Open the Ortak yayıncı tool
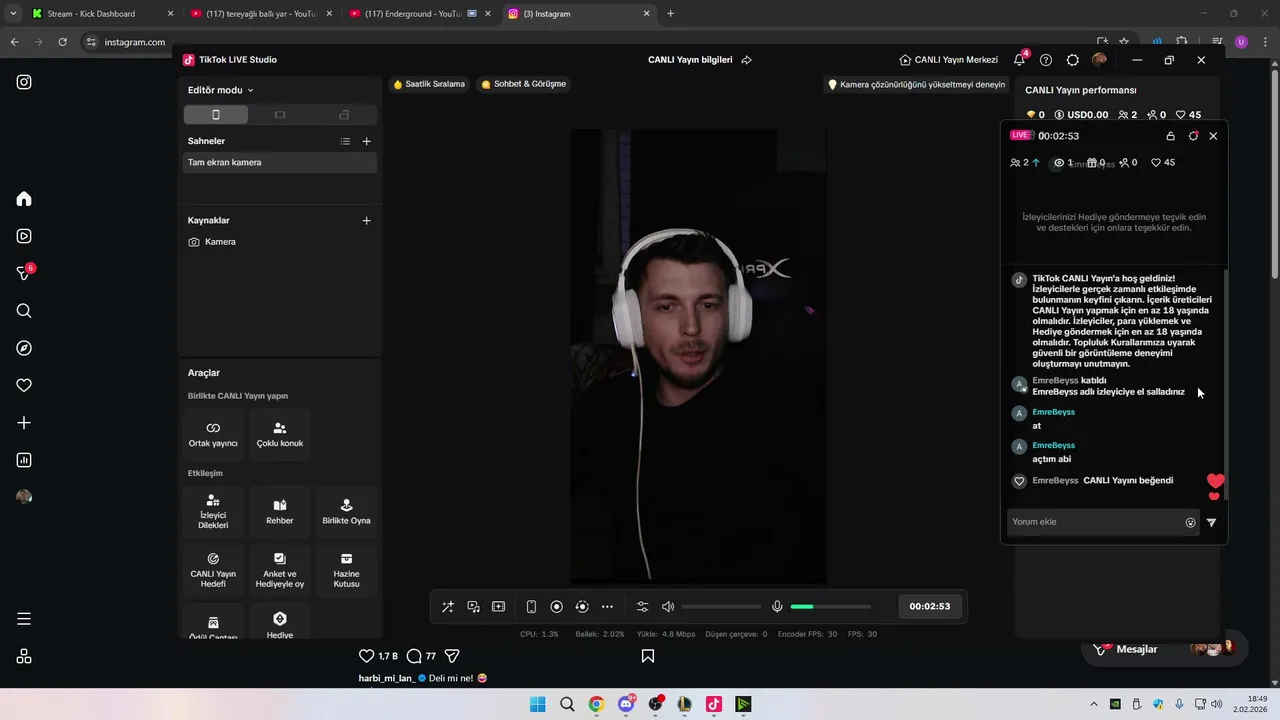Screen dimensions: 1280x720 click(213, 434)
